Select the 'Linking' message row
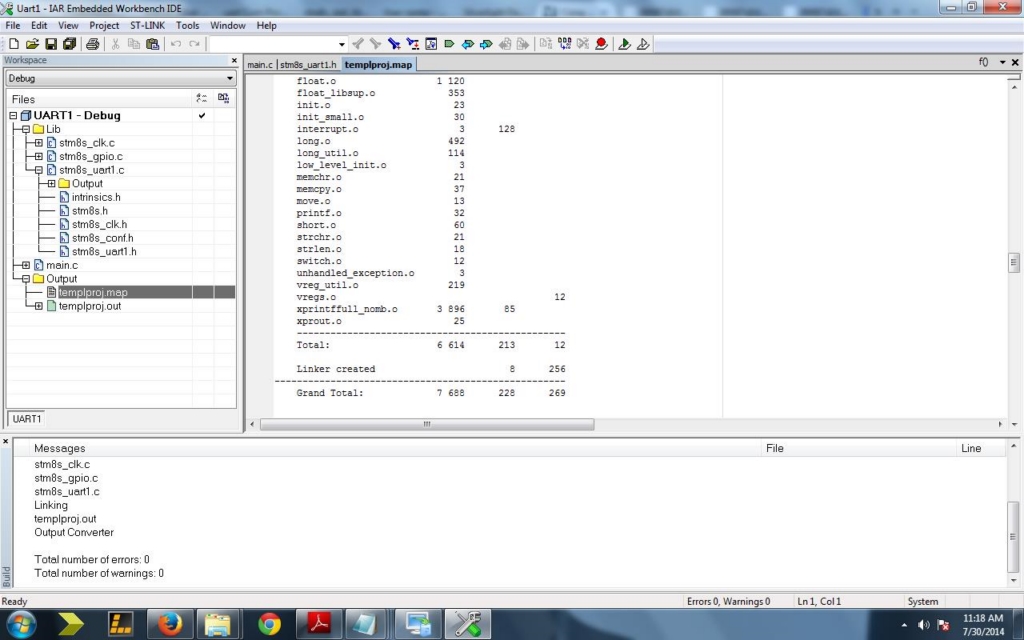 [51, 505]
